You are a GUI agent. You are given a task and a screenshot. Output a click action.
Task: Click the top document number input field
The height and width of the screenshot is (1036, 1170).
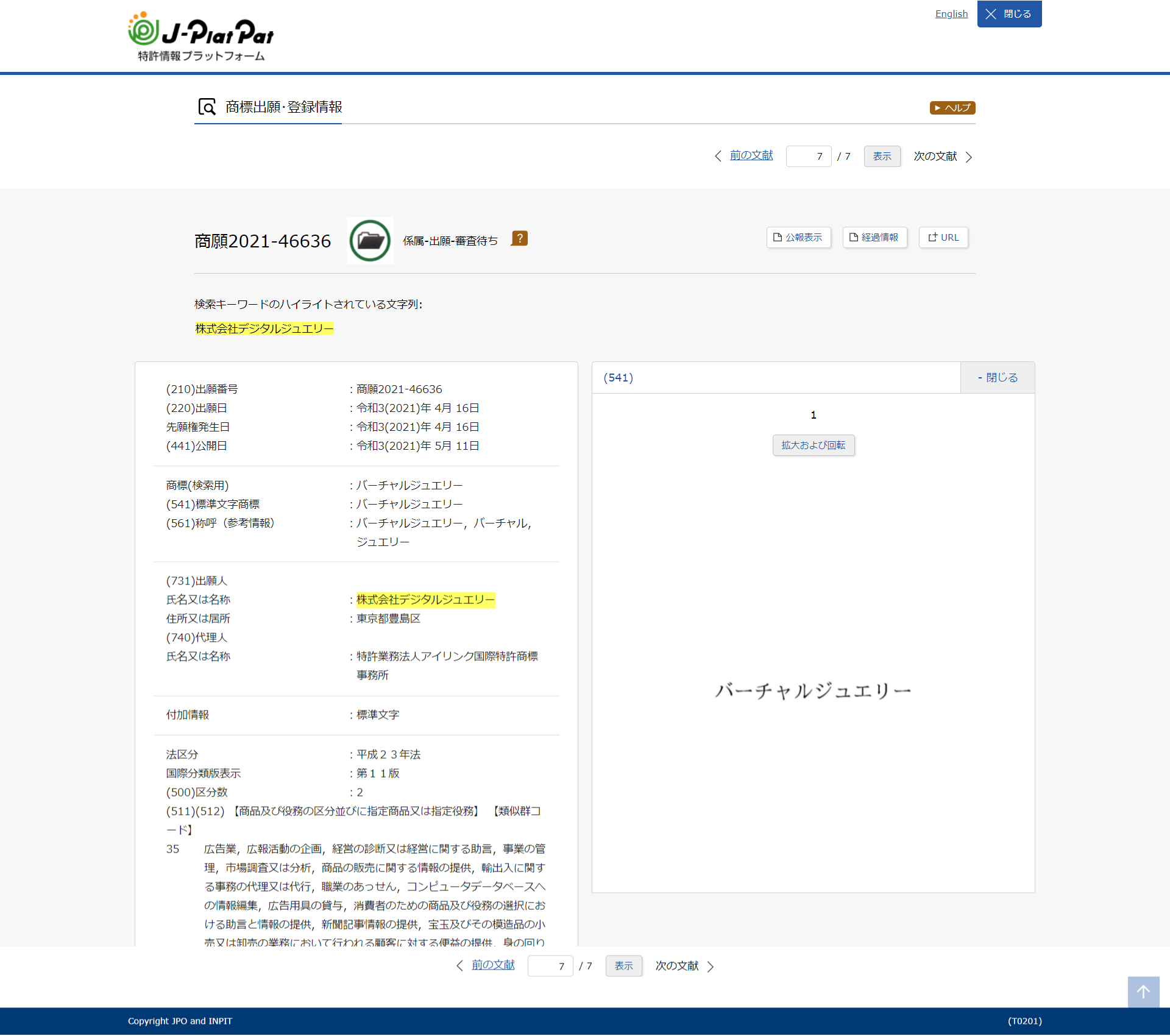click(x=808, y=157)
